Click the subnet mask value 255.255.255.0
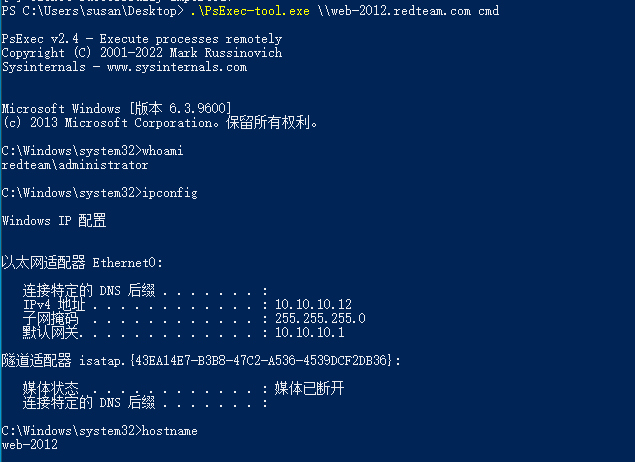This screenshot has width=635, height=462. pyautogui.click(x=320, y=318)
